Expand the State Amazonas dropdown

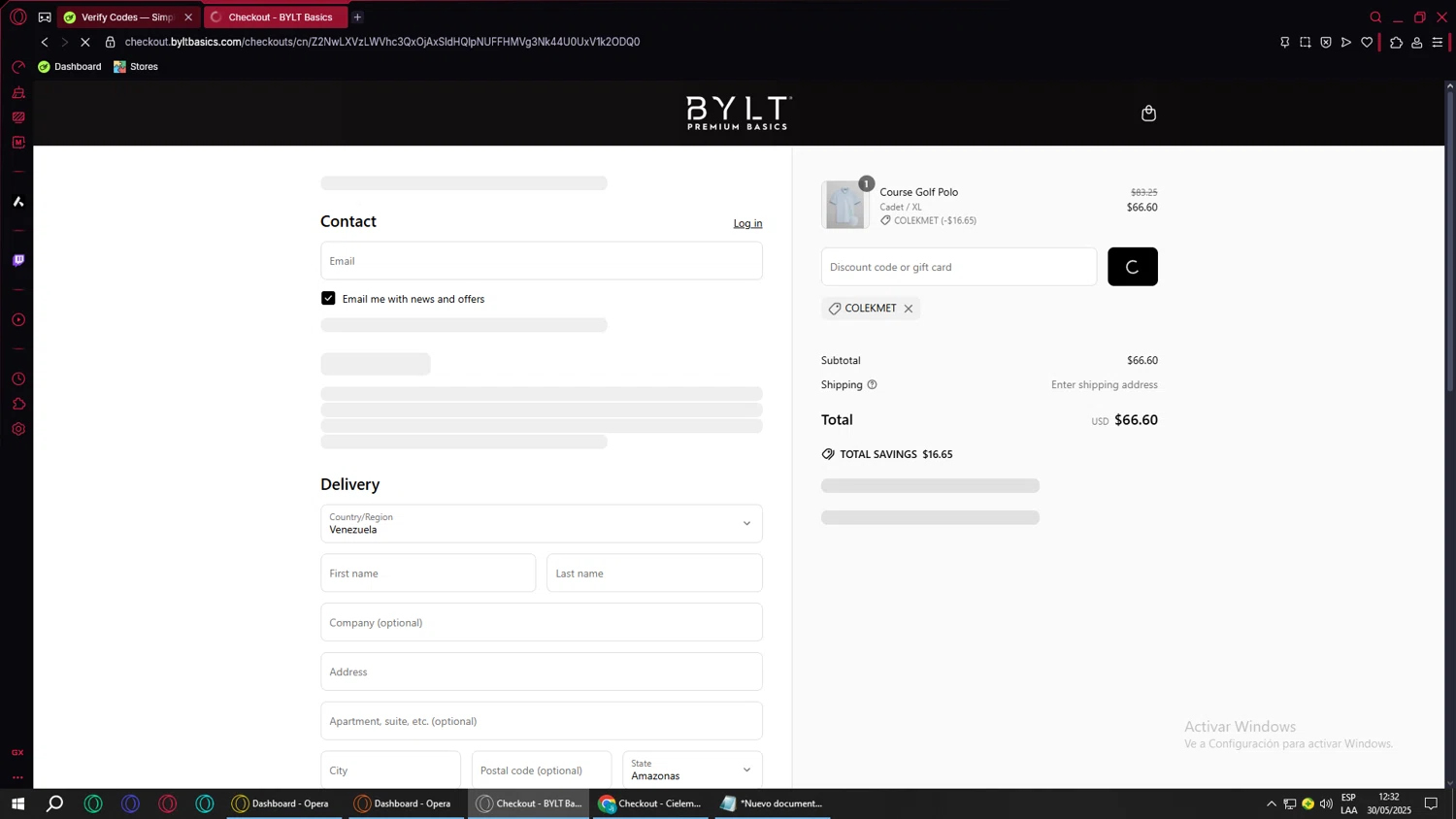pos(692,770)
